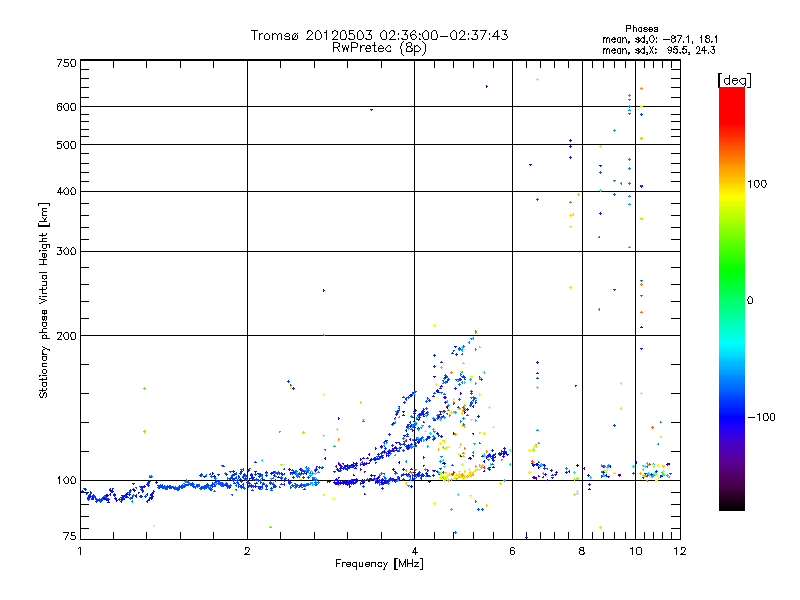Click the y-axis '600' tick label
The image size is (800, 600).
66,107
